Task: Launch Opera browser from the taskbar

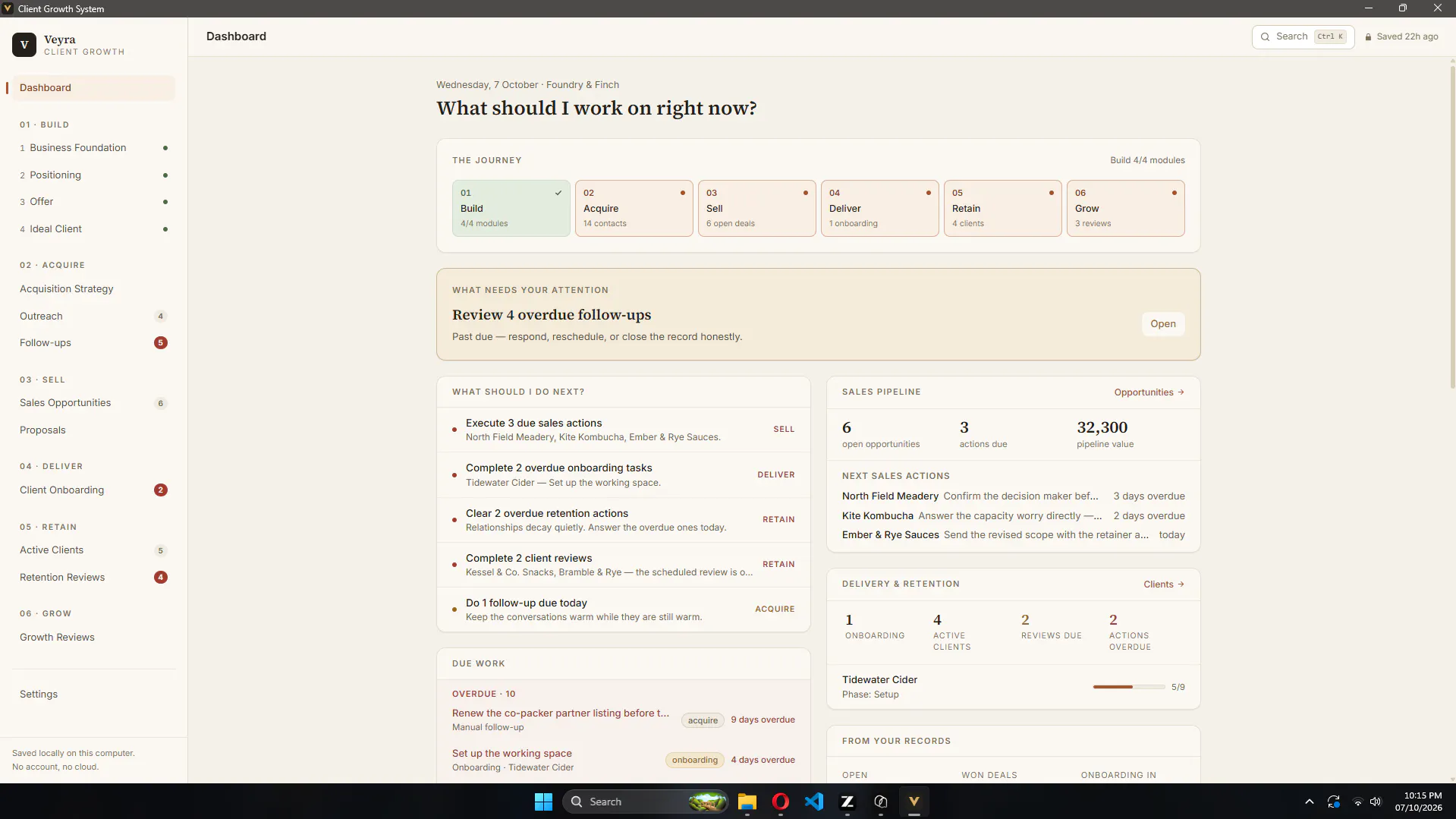Action: click(781, 802)
